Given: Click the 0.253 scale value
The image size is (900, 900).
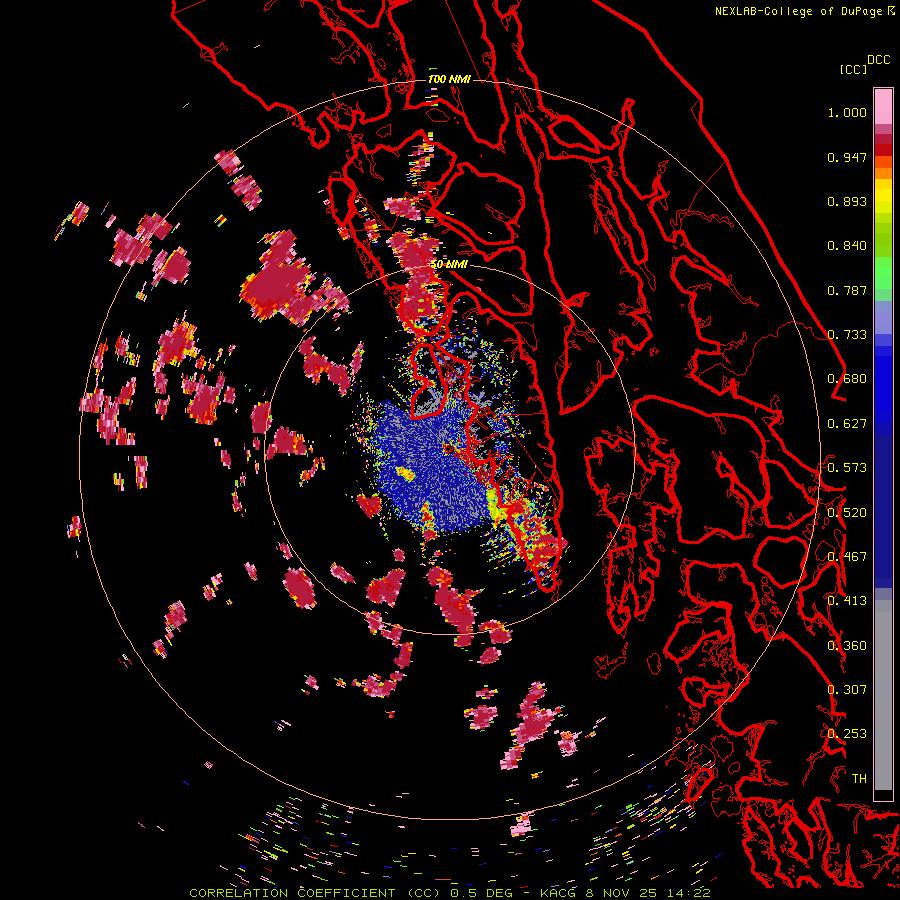Looking at the screenshot, I should [x=847, y=734].
